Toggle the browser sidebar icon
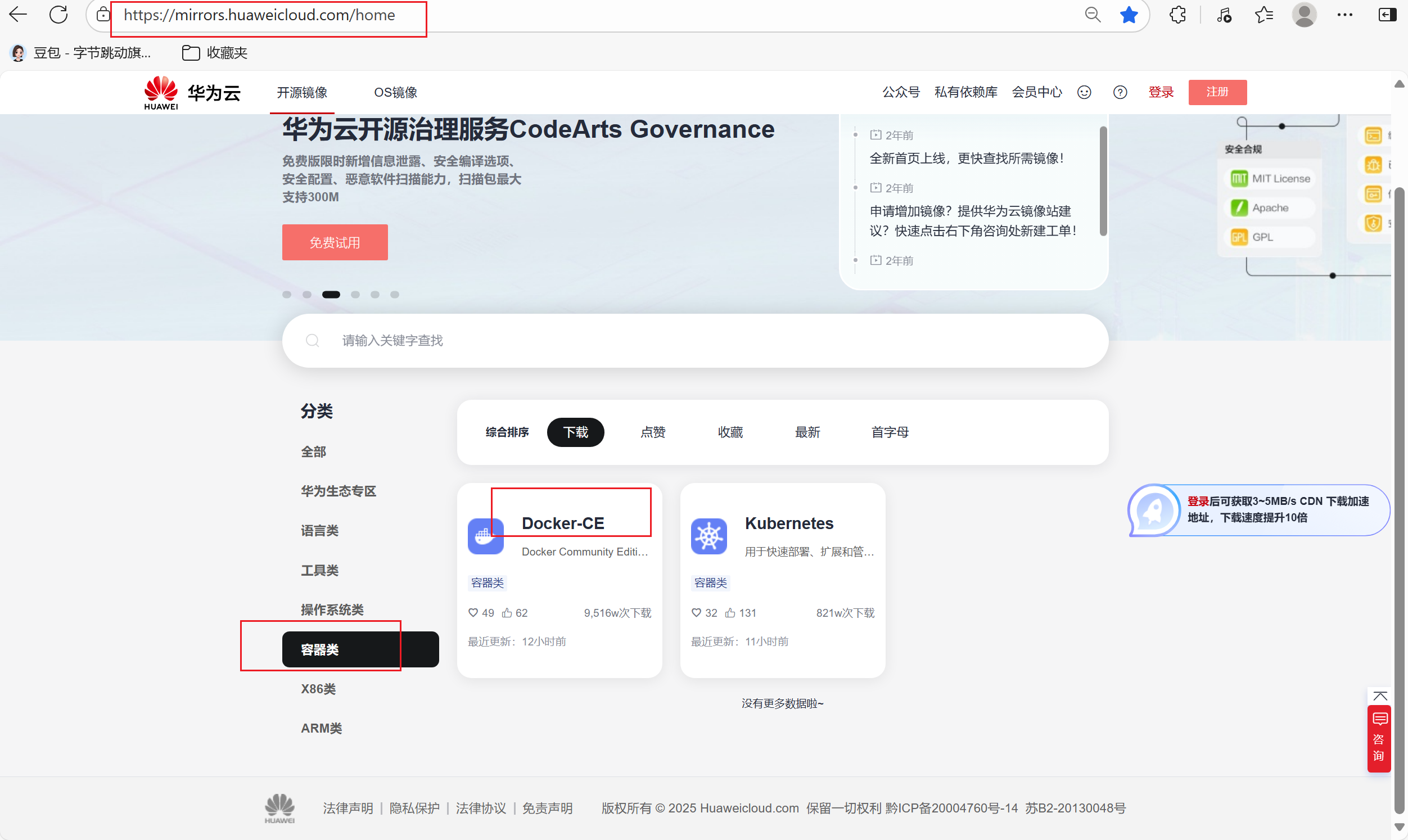The image size is (1408, 840). pyautogui.click(x=1387, y=15)
